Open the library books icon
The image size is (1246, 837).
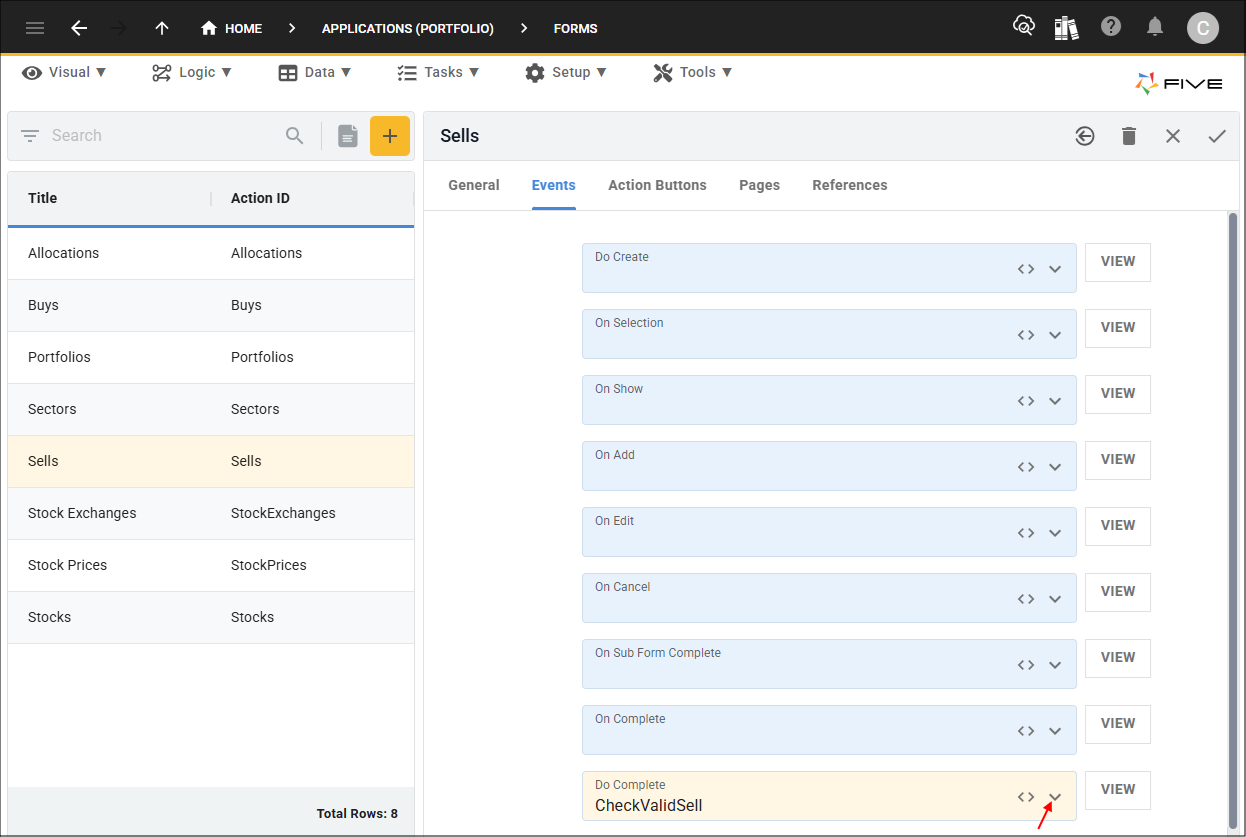coord(1066,27)
